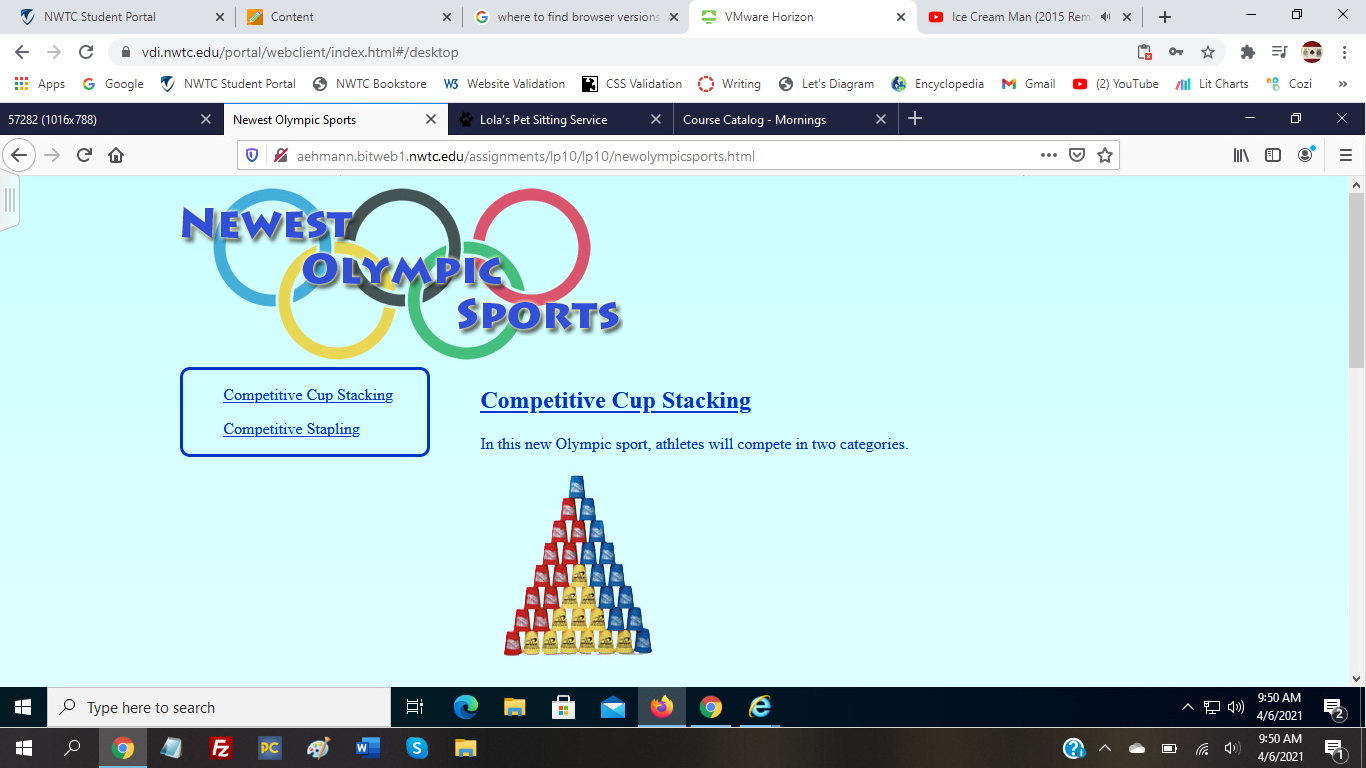The width and height of the screenshot is (1366, 768).
Task: Click the Competitive Cup Stacking heading link
Action: pos(615,400)
